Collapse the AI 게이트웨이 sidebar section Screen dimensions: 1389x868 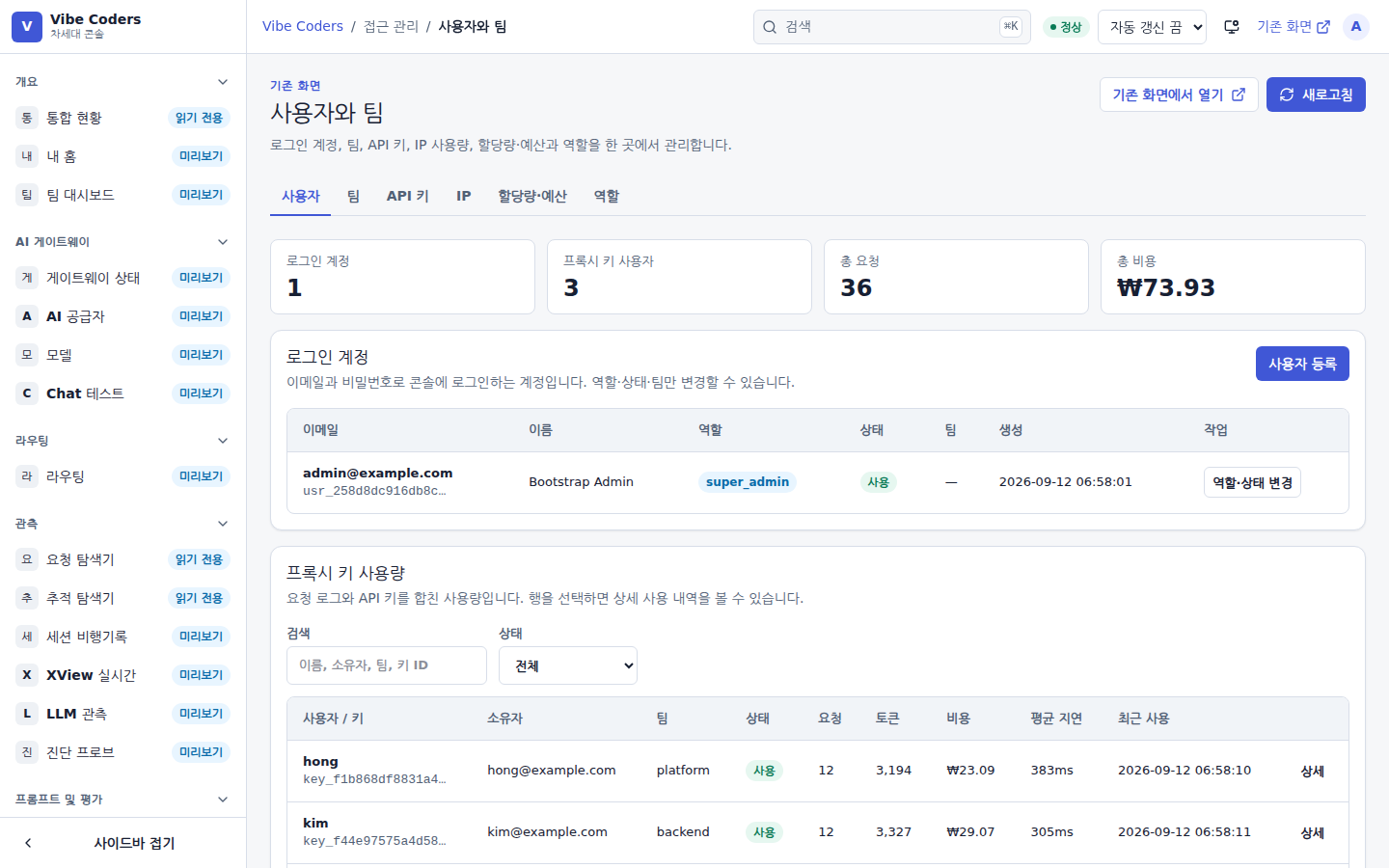tap(223, 242)
